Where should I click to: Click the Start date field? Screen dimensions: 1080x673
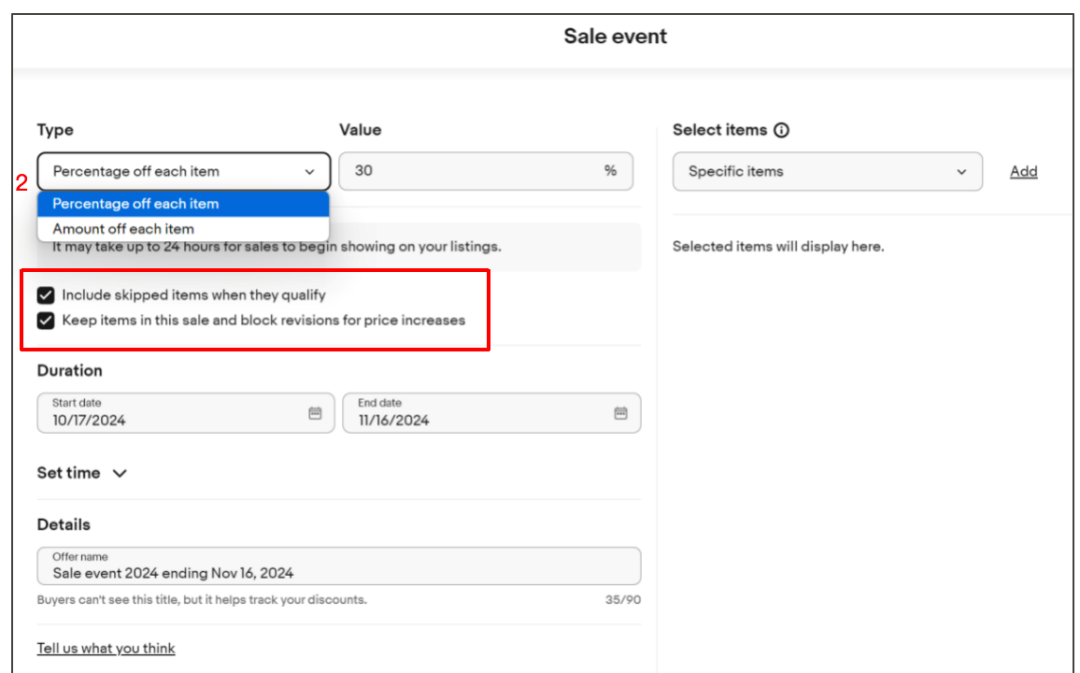click(170, 413)
